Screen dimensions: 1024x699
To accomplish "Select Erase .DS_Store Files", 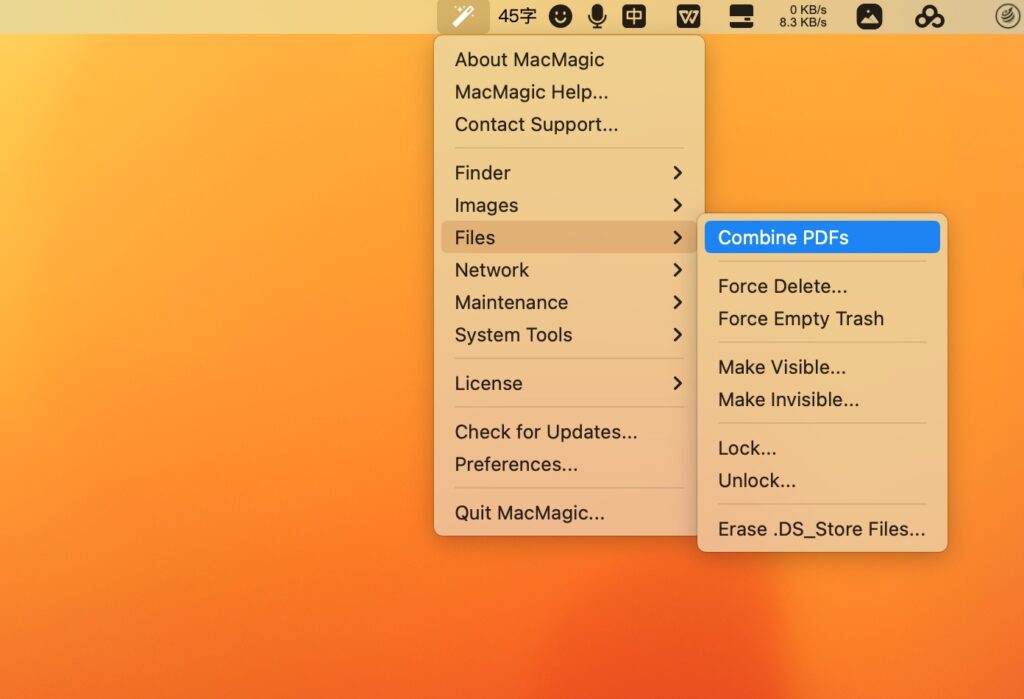I will pos(819,529).
